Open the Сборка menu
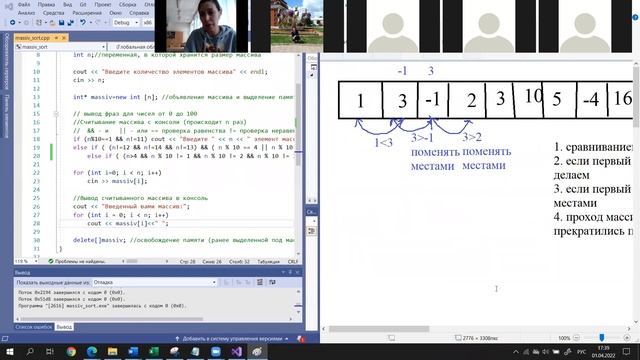The width and height of the screenshot is (640, 360). pos(128,4)
